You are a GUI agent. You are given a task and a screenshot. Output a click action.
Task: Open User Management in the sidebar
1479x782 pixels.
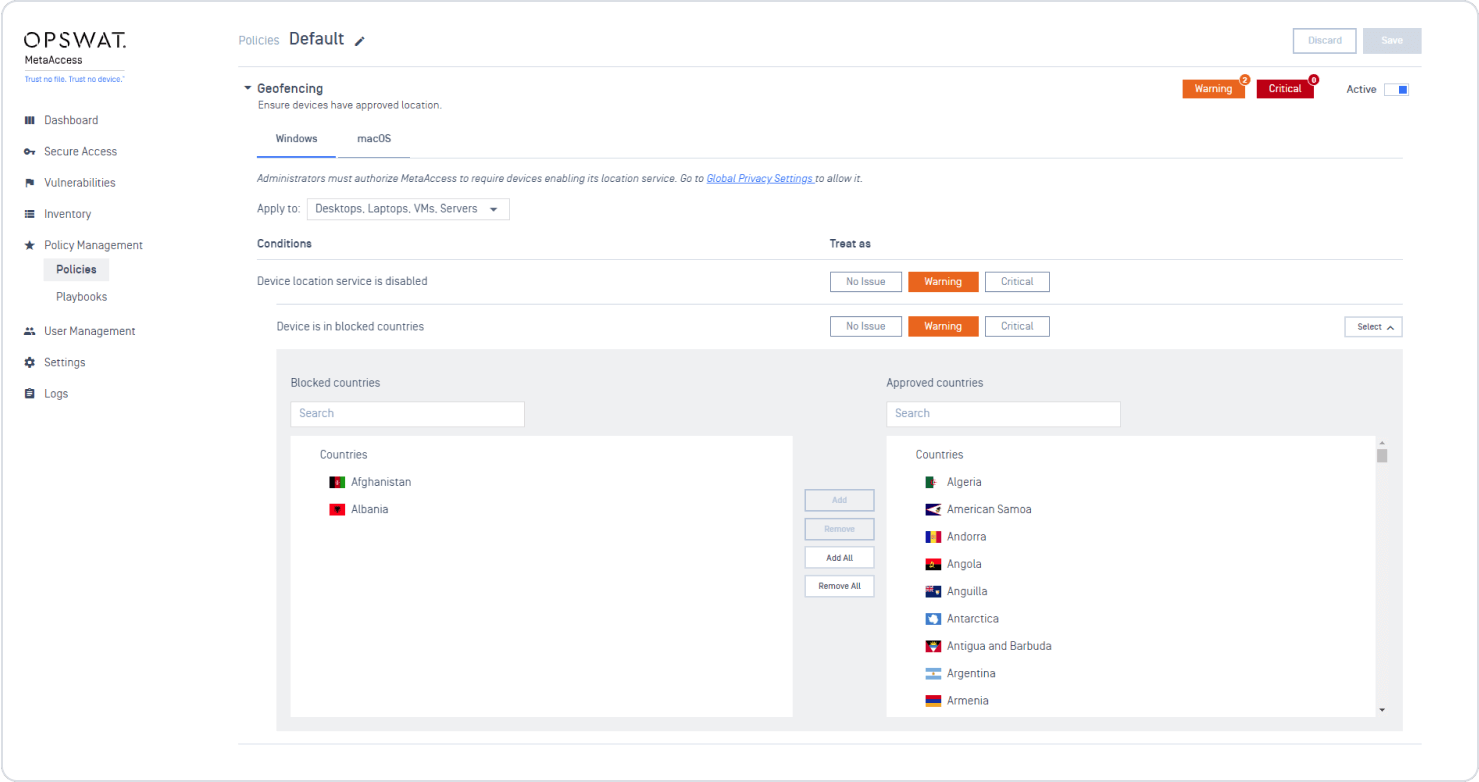pyautogui.click(x=89, y=331)
